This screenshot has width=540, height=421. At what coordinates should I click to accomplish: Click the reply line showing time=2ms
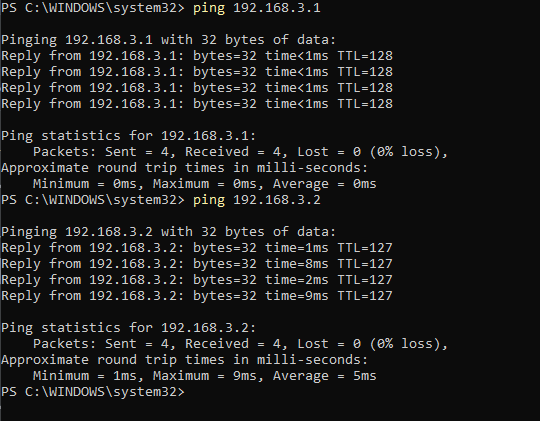click(197, 280)
